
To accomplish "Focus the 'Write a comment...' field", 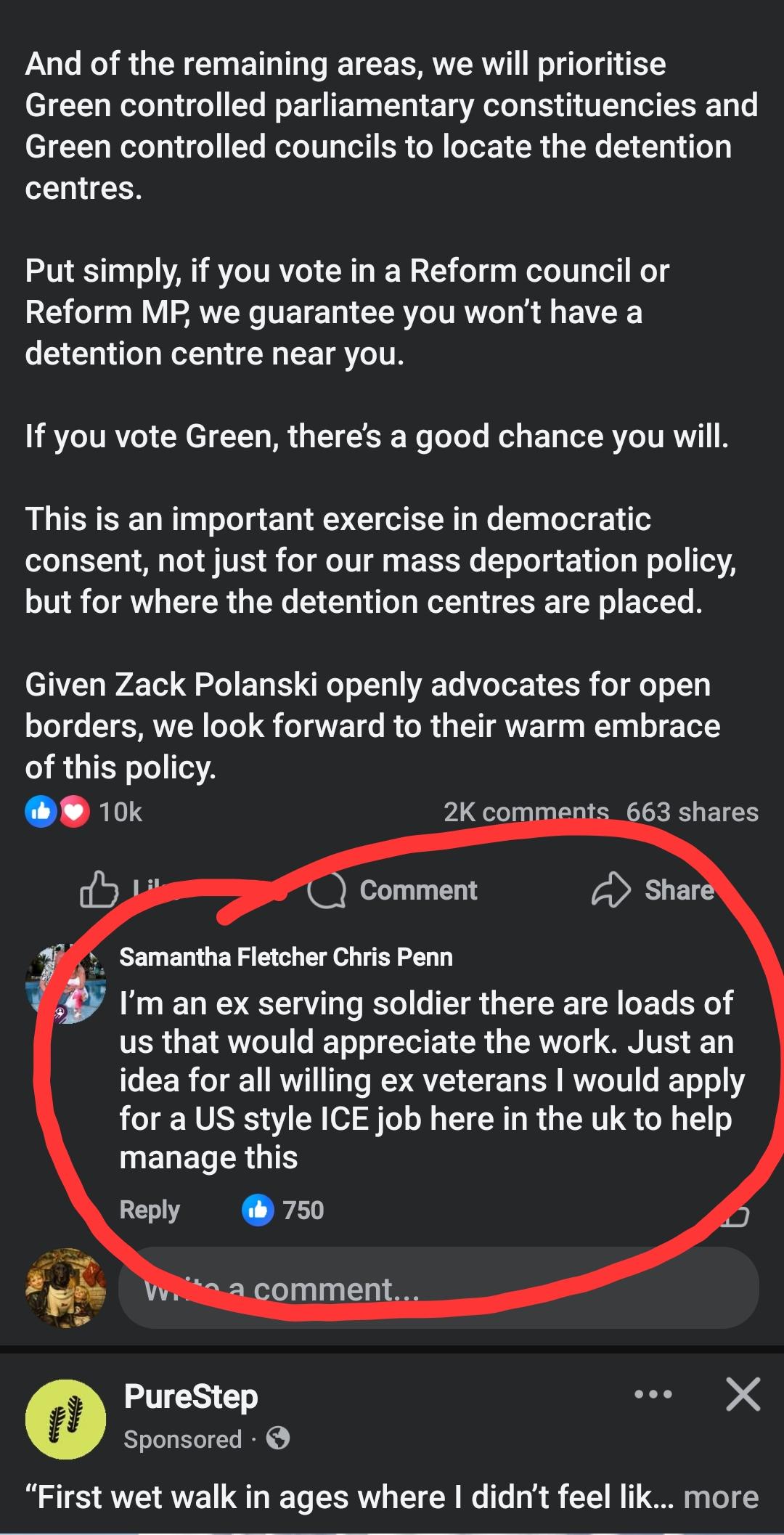I will pyautogui.click(x=438, y=1288).
